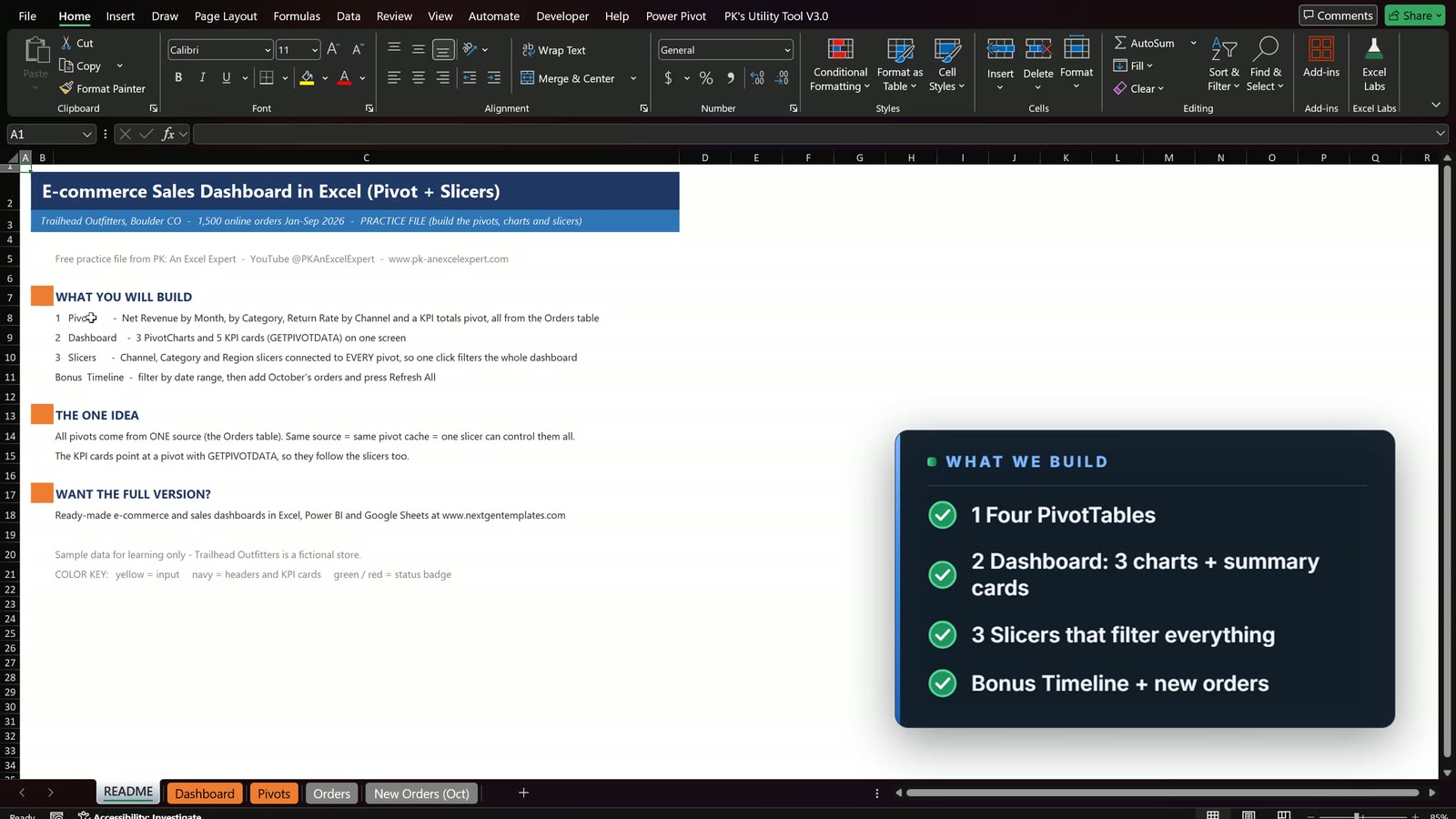Image resolution: width=1456 pixels, height=819 pixels.
Task: Switch to Page Layout view in status bar
Action: point(1249,815)
